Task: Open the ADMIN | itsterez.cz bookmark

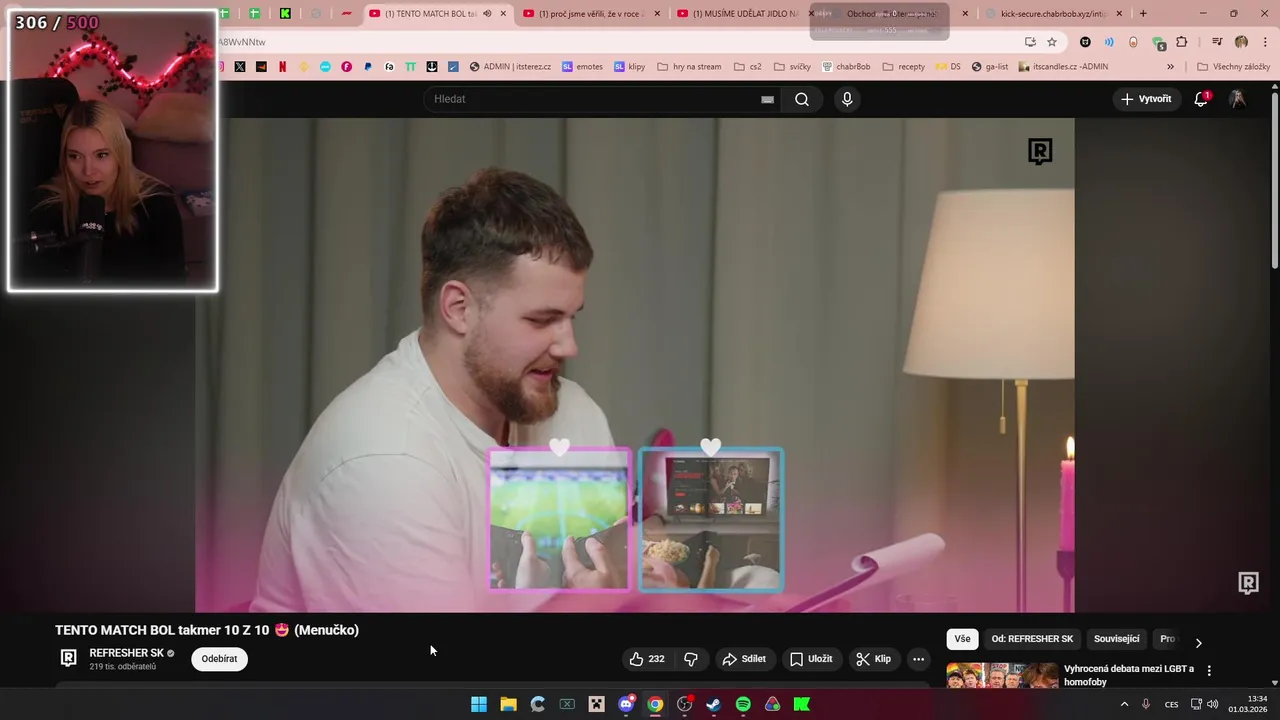Action: pyautogui.click(x=510, y=67)
